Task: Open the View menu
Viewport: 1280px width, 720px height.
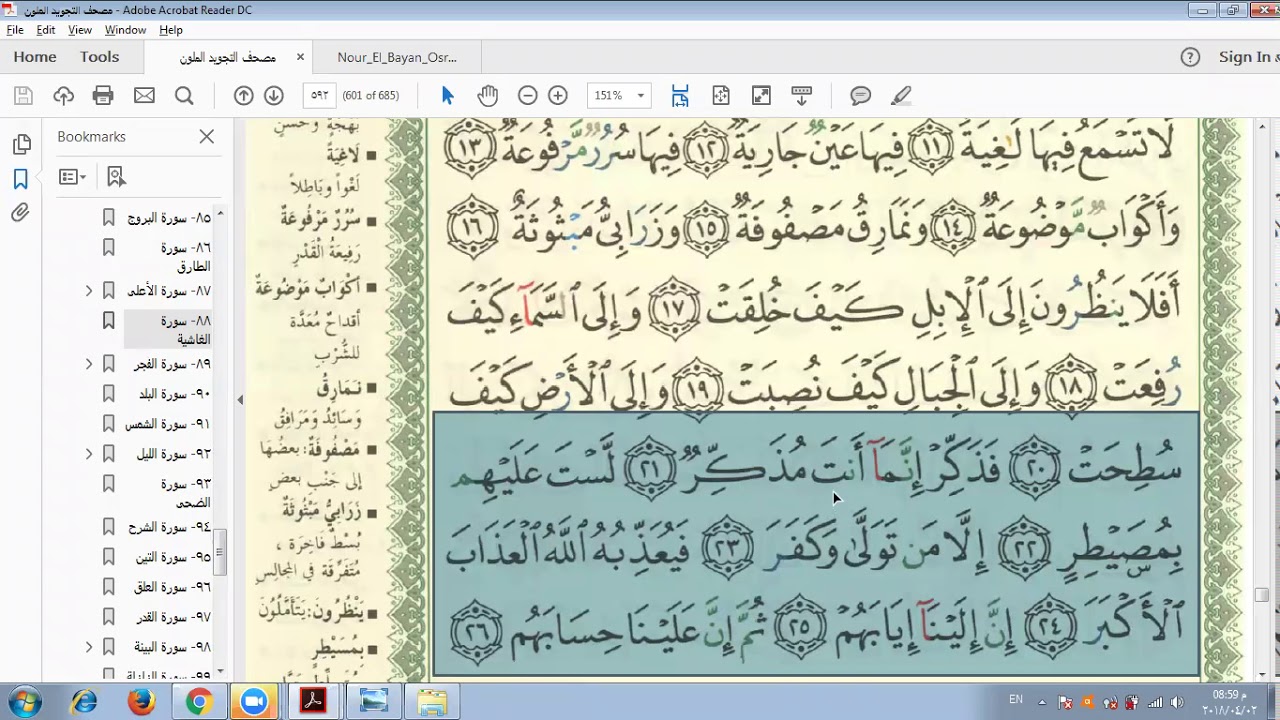Action: click(x=80, y=30)
